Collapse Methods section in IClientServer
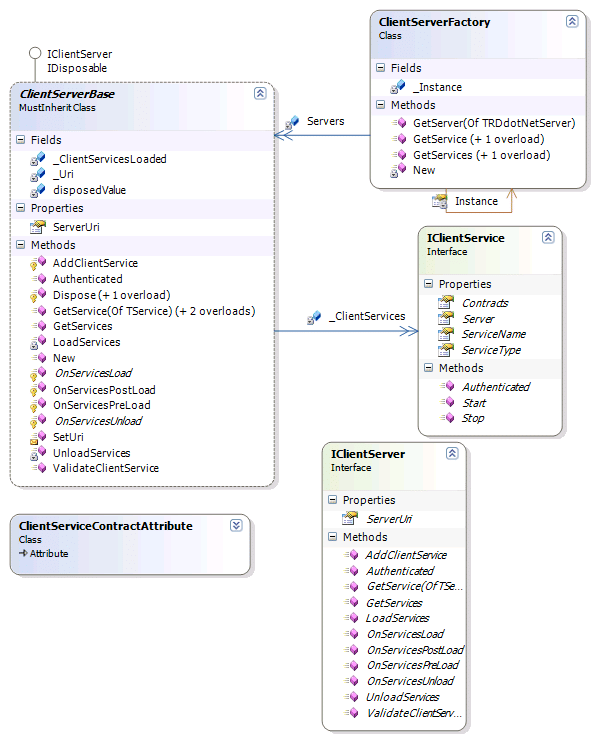The image size is (595, 739). [x=332, y=536]
